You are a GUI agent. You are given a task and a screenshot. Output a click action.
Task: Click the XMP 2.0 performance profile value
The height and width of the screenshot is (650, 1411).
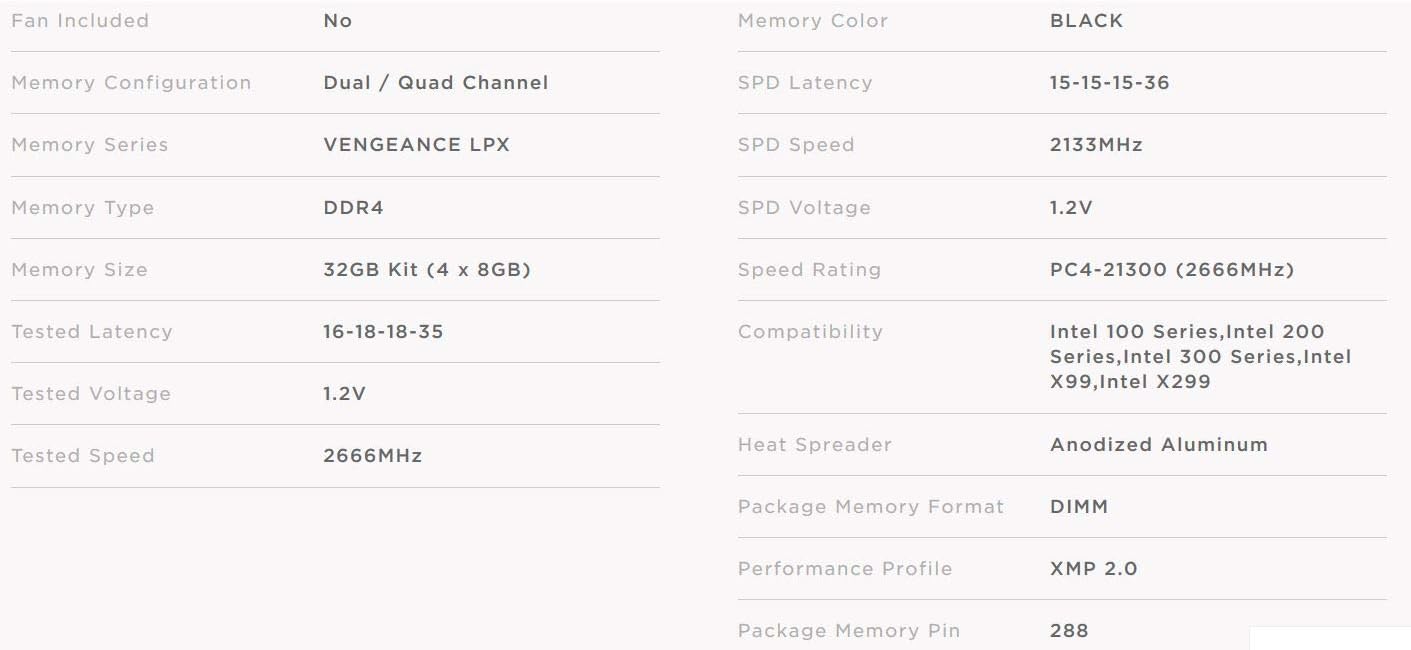1093,569
